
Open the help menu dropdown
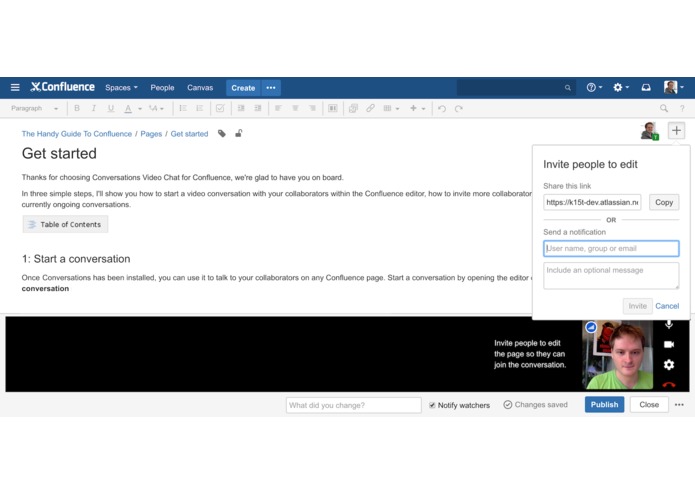(x=594, y=87)
